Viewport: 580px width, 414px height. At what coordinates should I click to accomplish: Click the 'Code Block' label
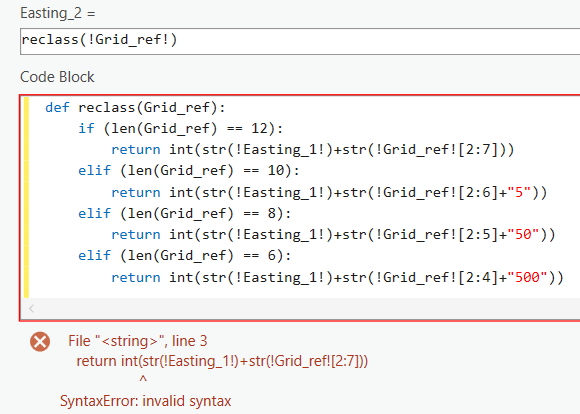pyautogui.click(x=57, y=77)
